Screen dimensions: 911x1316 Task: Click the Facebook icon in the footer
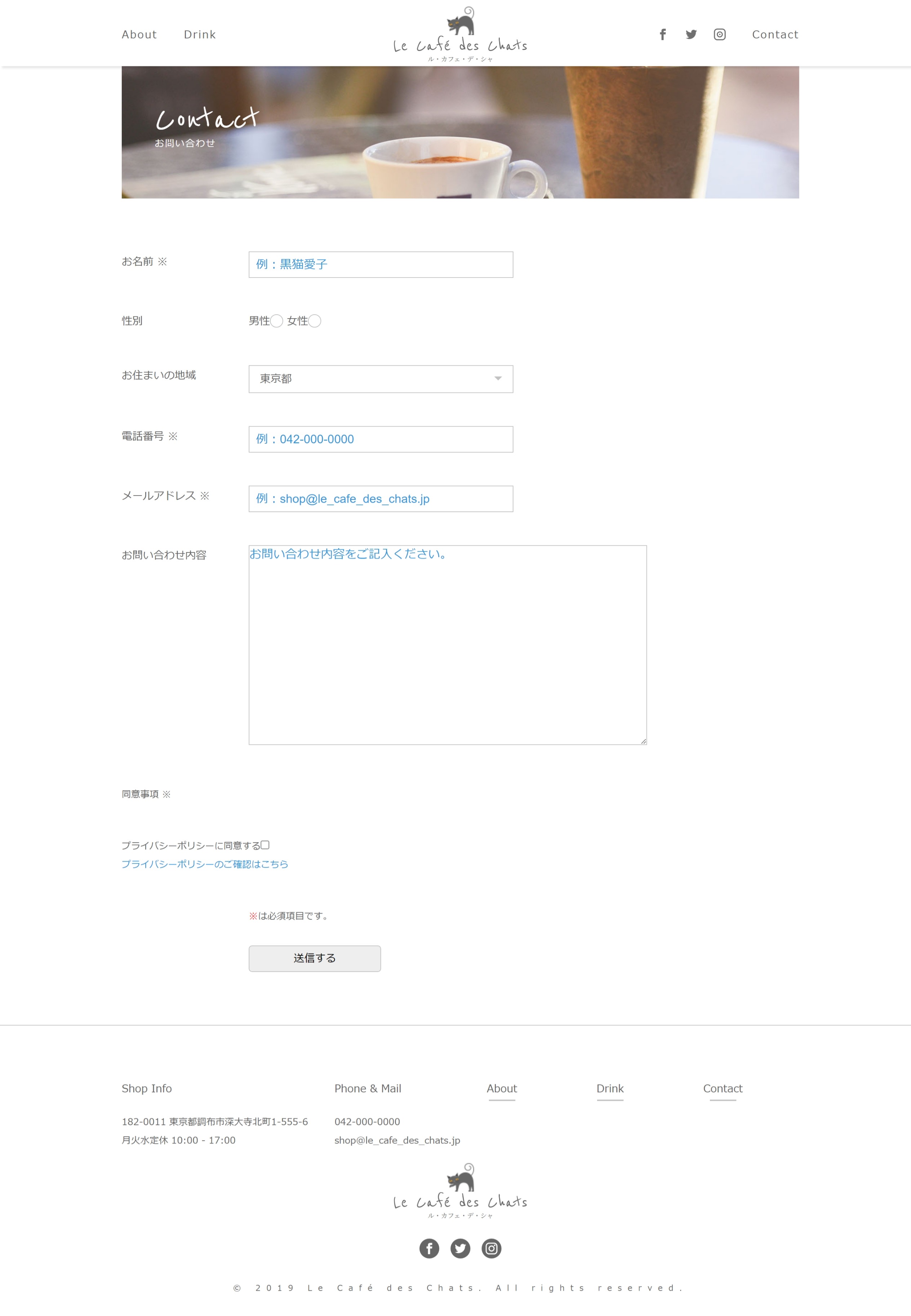pos(429,1248)
